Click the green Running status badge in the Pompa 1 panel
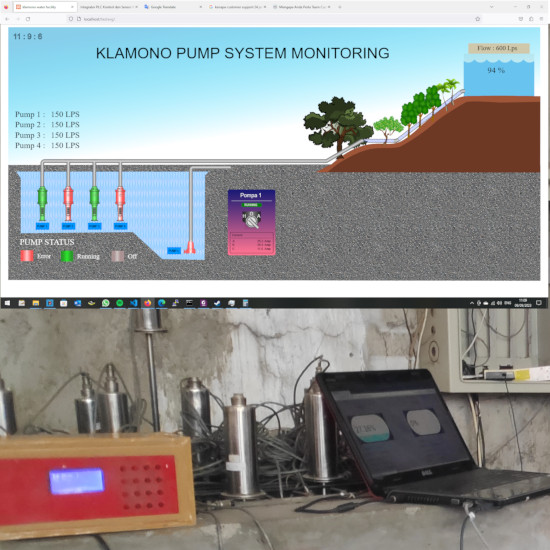550x550 pixels. 251,205
